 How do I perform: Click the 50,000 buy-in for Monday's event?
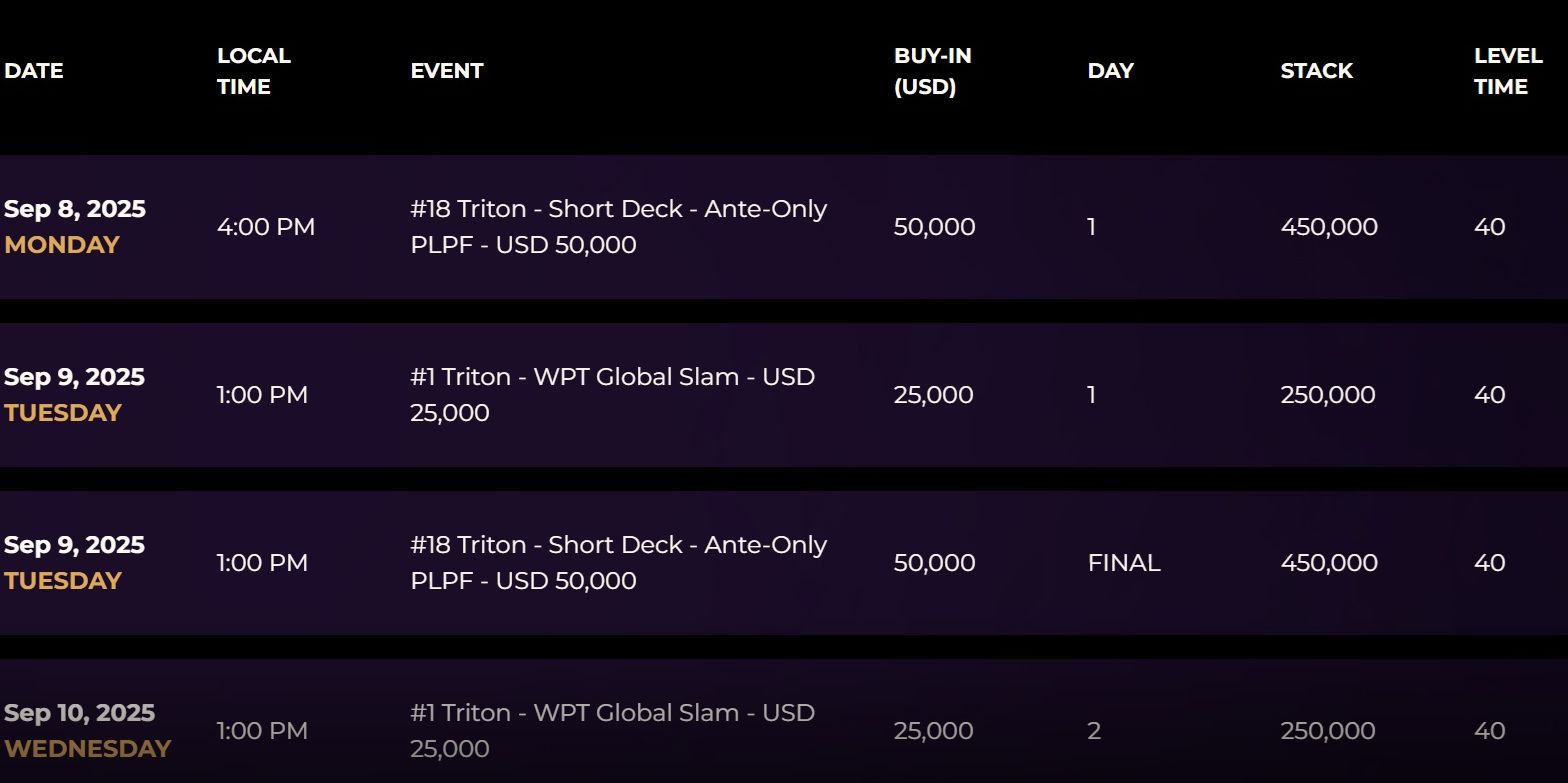(934, 227)
